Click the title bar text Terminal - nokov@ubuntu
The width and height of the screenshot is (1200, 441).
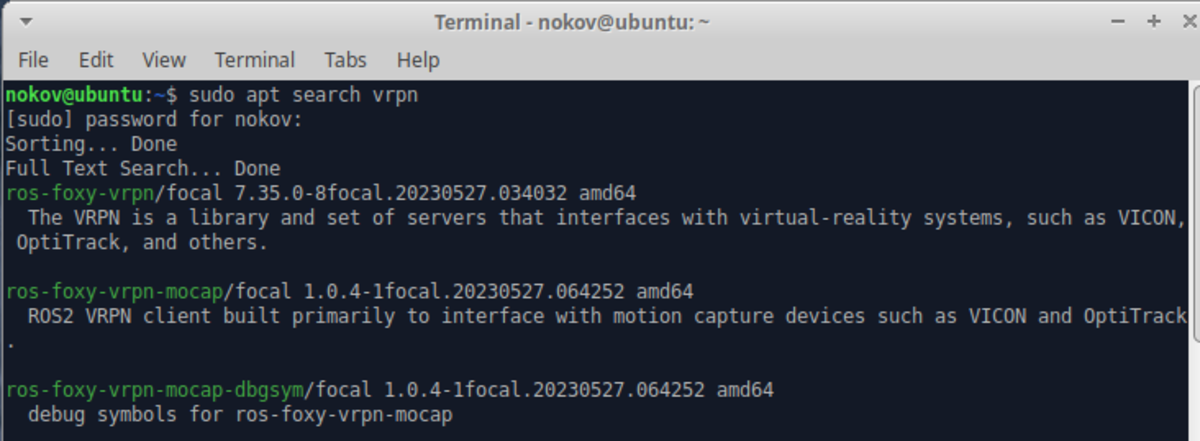tap(571, 22)
